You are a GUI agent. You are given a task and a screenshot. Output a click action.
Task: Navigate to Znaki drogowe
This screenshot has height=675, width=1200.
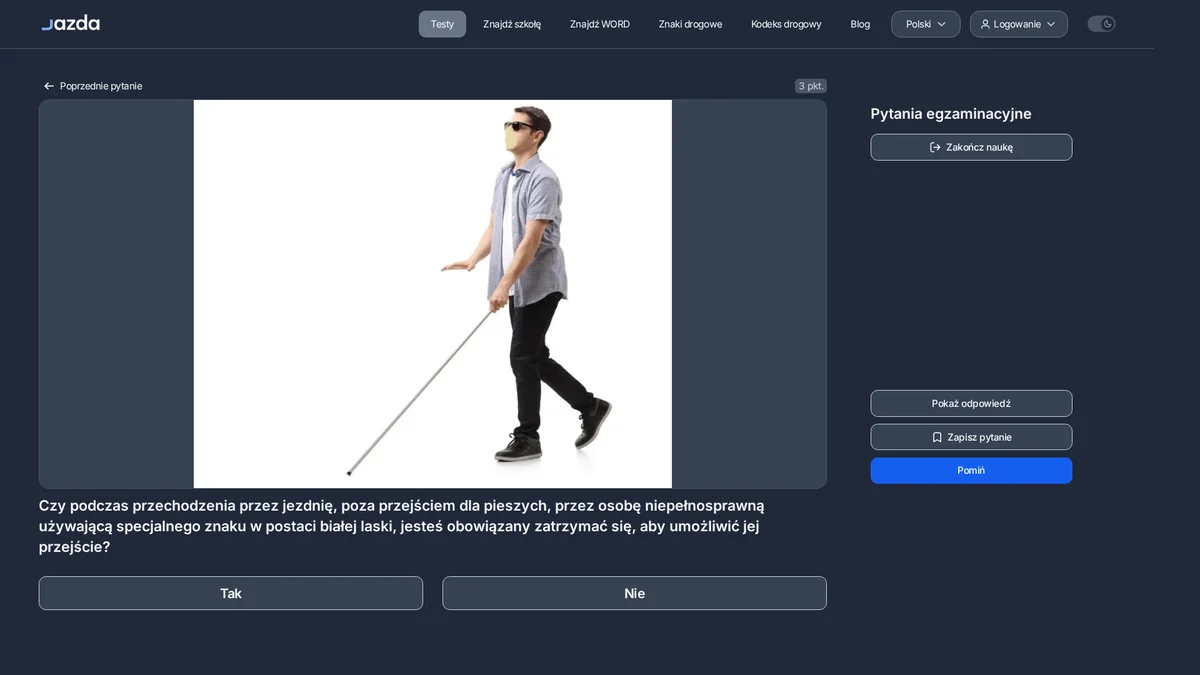690,24
